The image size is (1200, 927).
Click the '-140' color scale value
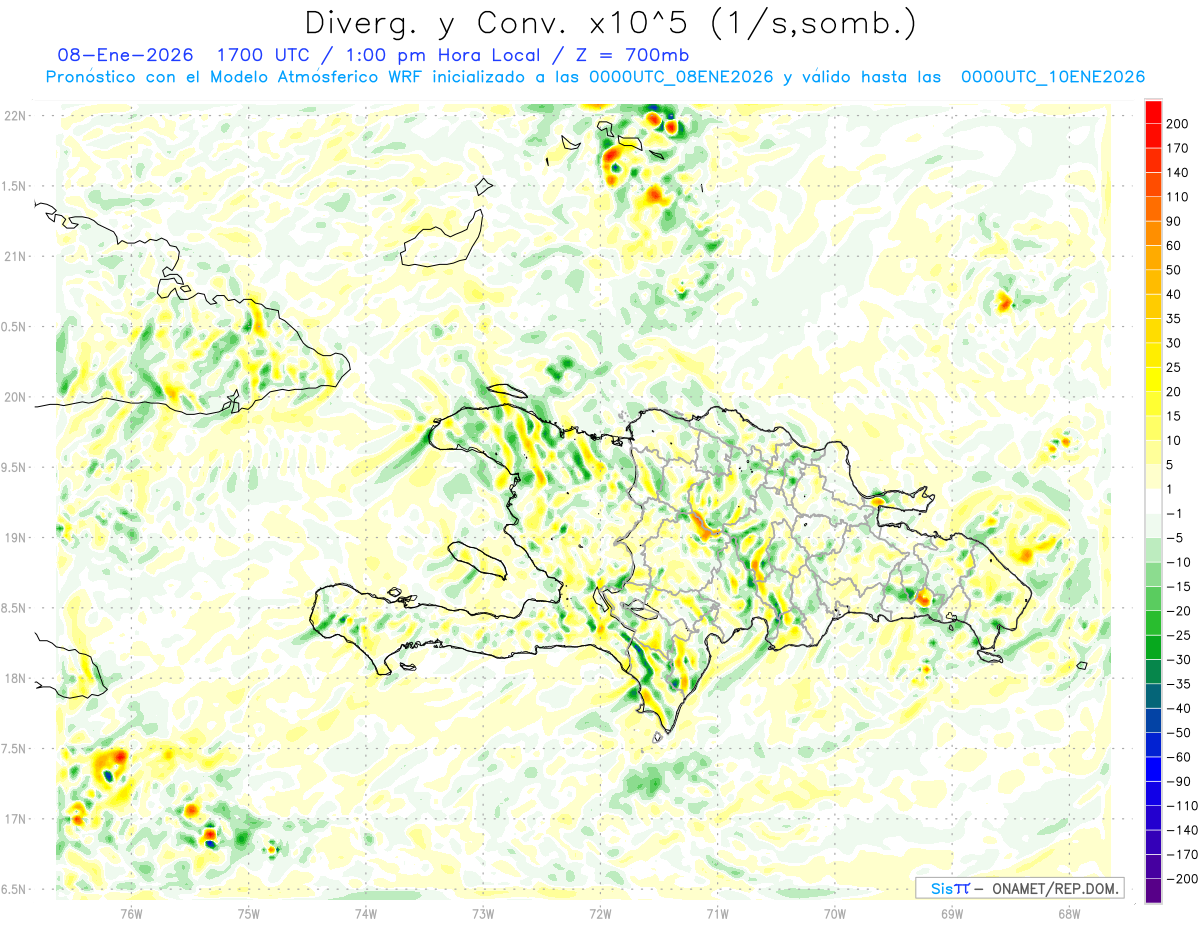coord(1181,830)
